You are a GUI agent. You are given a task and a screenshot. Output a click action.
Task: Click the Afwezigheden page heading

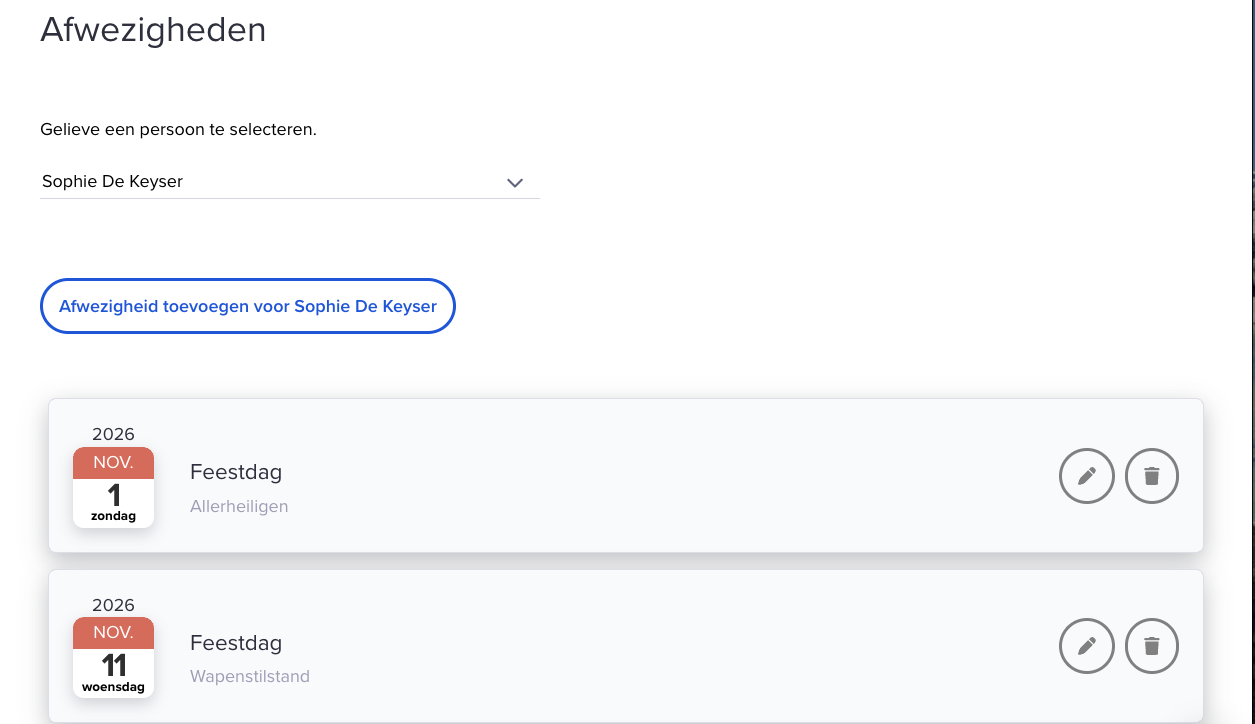(x=153, y=30)
